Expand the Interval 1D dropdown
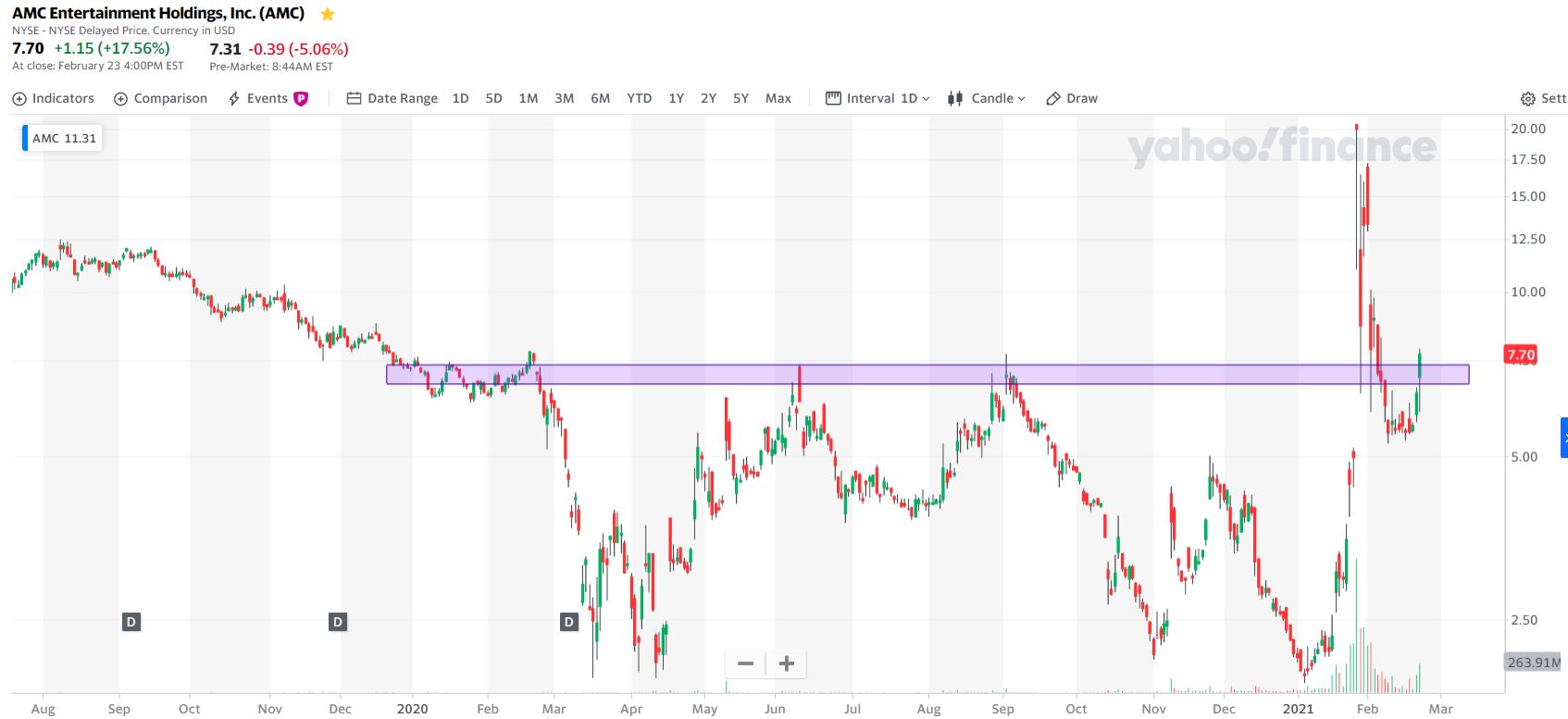 point(877,98)
